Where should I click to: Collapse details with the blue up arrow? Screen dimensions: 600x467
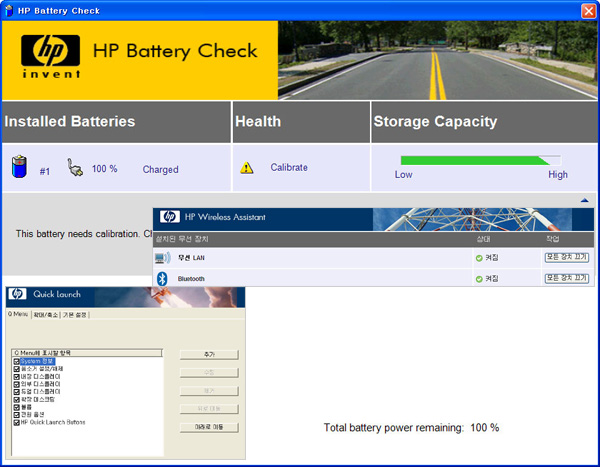pyautogui.click(x=584, y=200)
